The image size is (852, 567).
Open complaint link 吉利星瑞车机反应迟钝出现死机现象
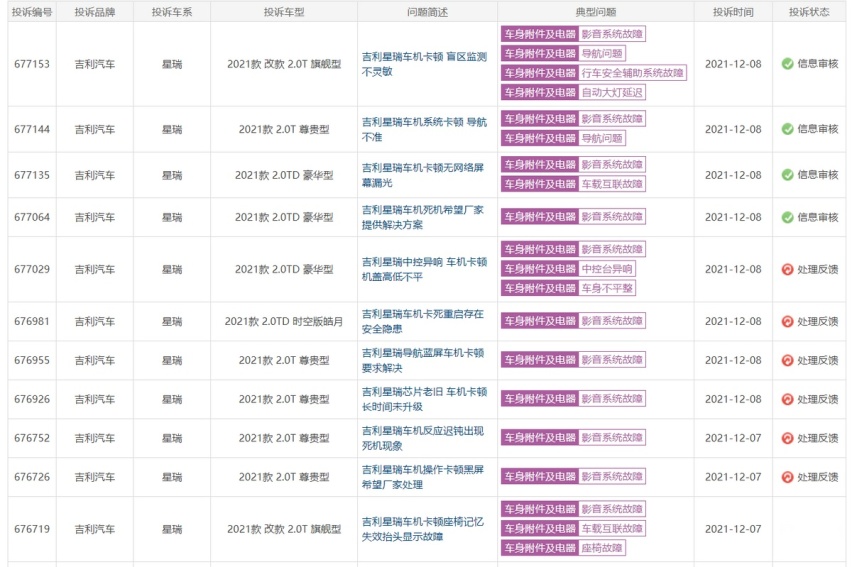tap(423, 438)
